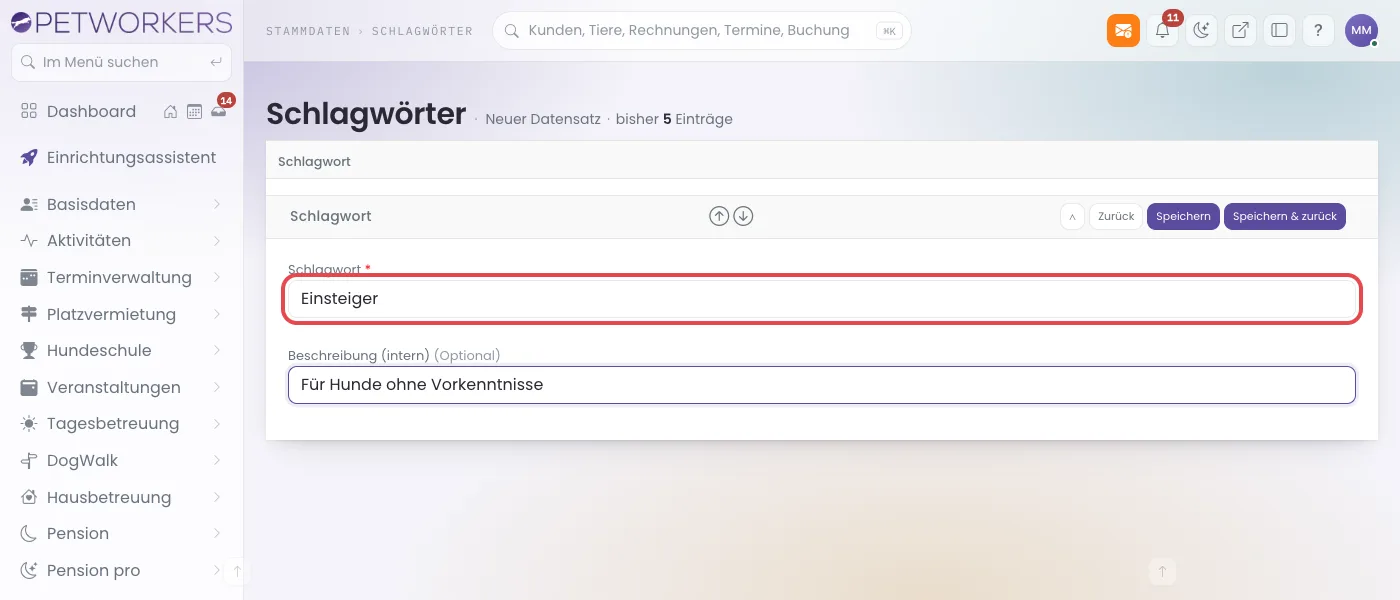The width and height of the screenshot is (1400, 600).
Task: Expand the Tagesbetreuung chevron
Action: click(217, 423)
